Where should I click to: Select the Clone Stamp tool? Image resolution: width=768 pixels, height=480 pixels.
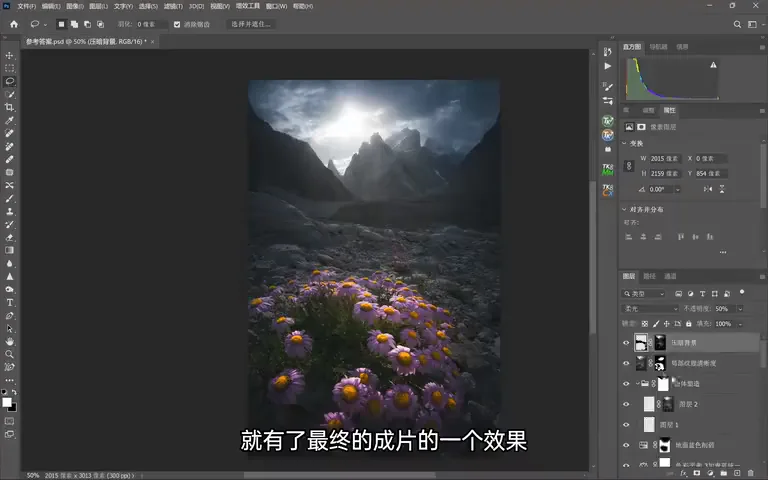pyautogui.click(x=9, y=212)
